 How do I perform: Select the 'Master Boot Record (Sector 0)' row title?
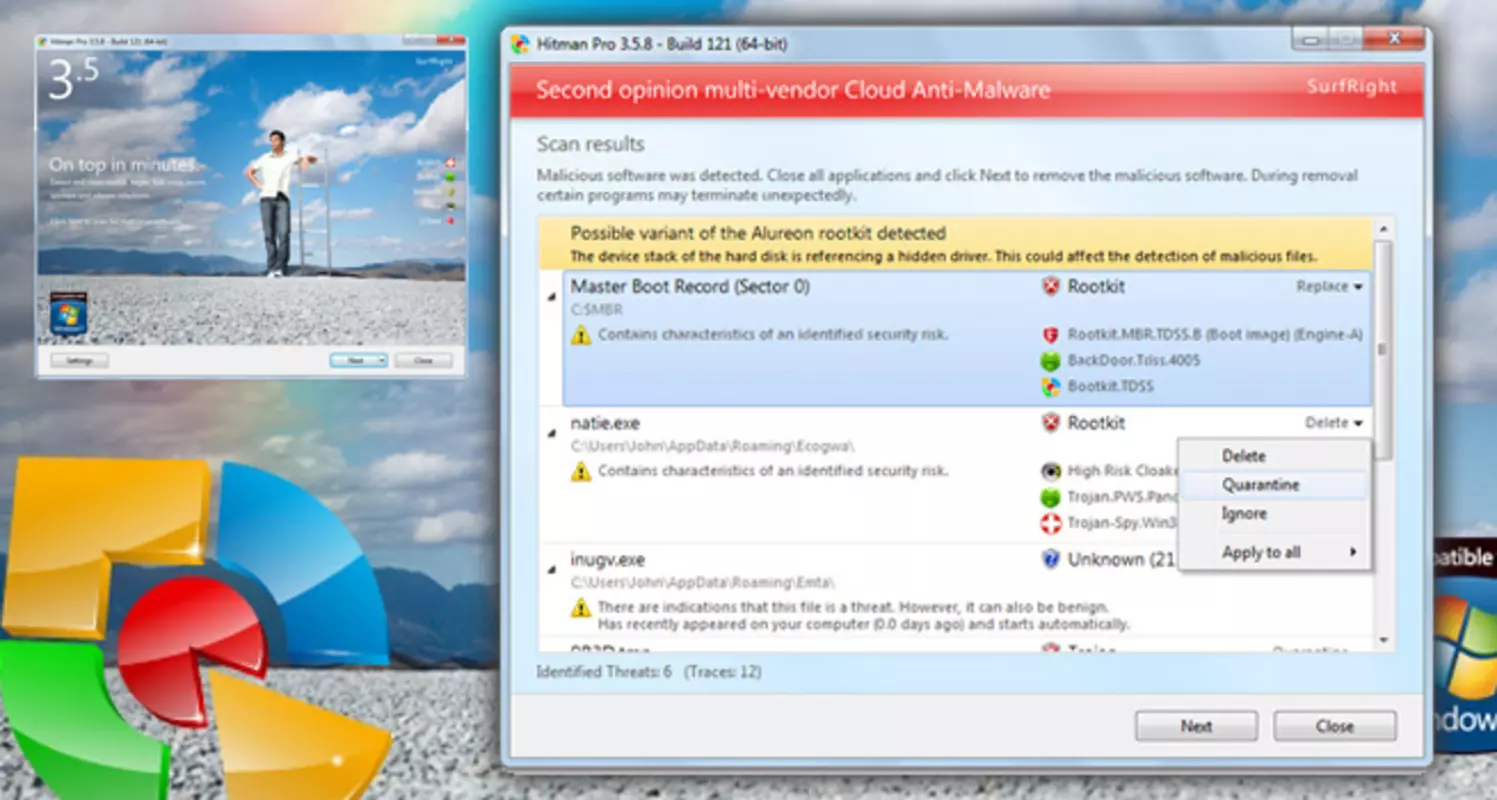point(690,287)
